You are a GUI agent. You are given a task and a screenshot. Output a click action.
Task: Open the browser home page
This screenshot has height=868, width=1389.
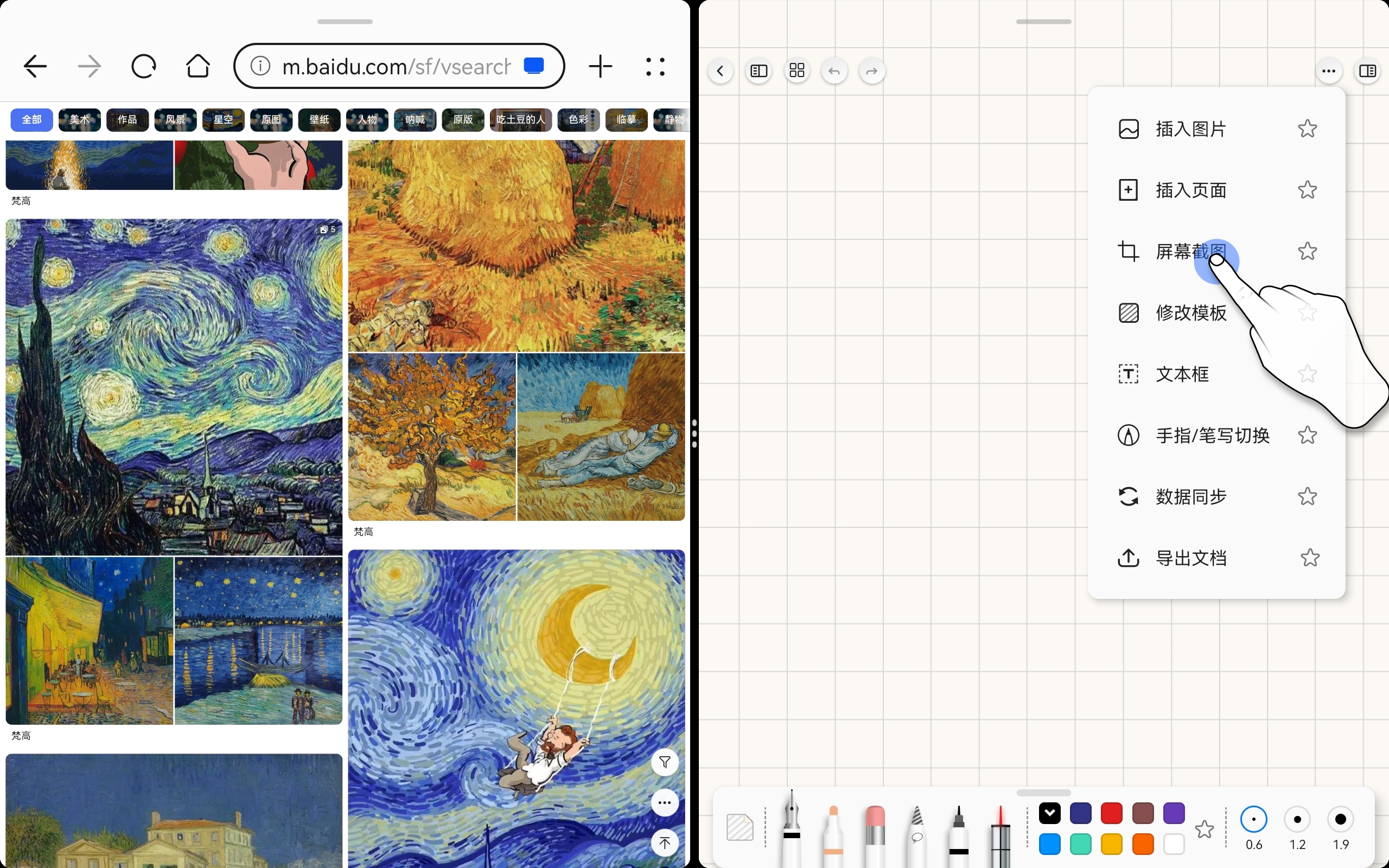click(198, 67)
